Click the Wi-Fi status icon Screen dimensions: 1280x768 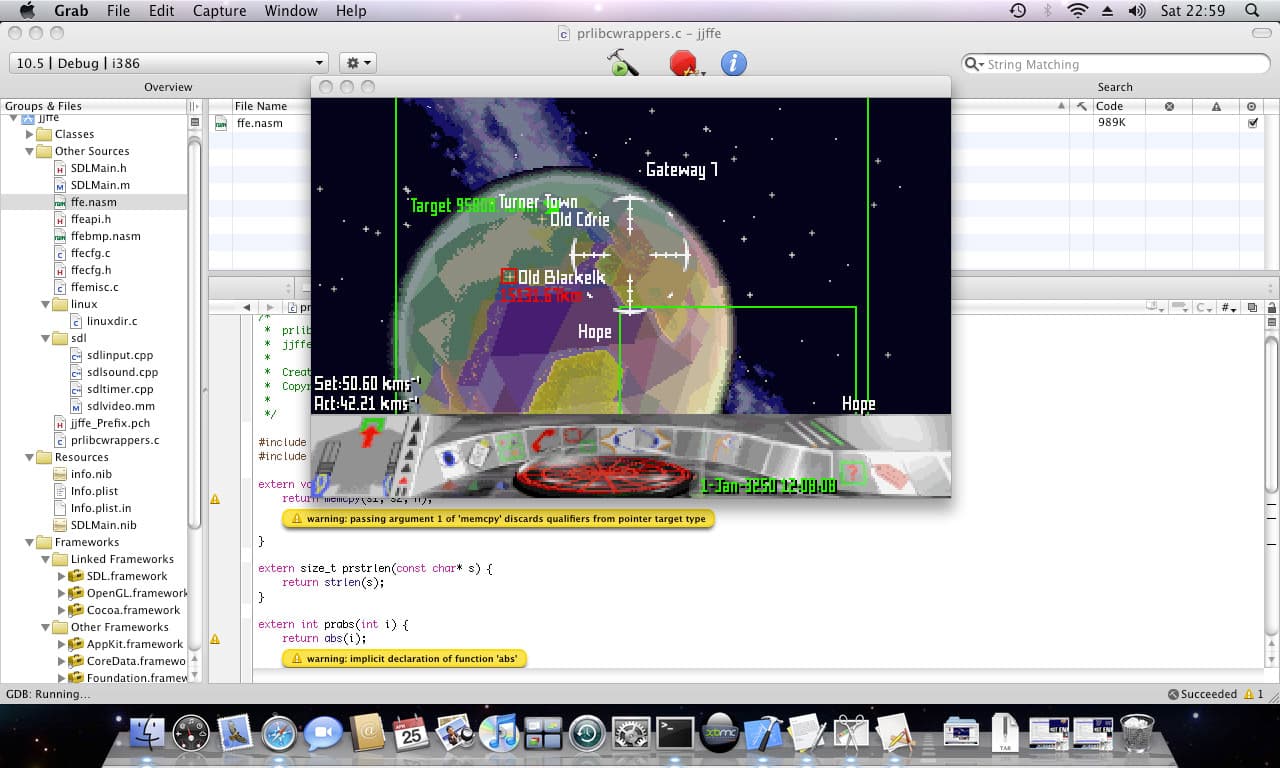[1077, 11]
